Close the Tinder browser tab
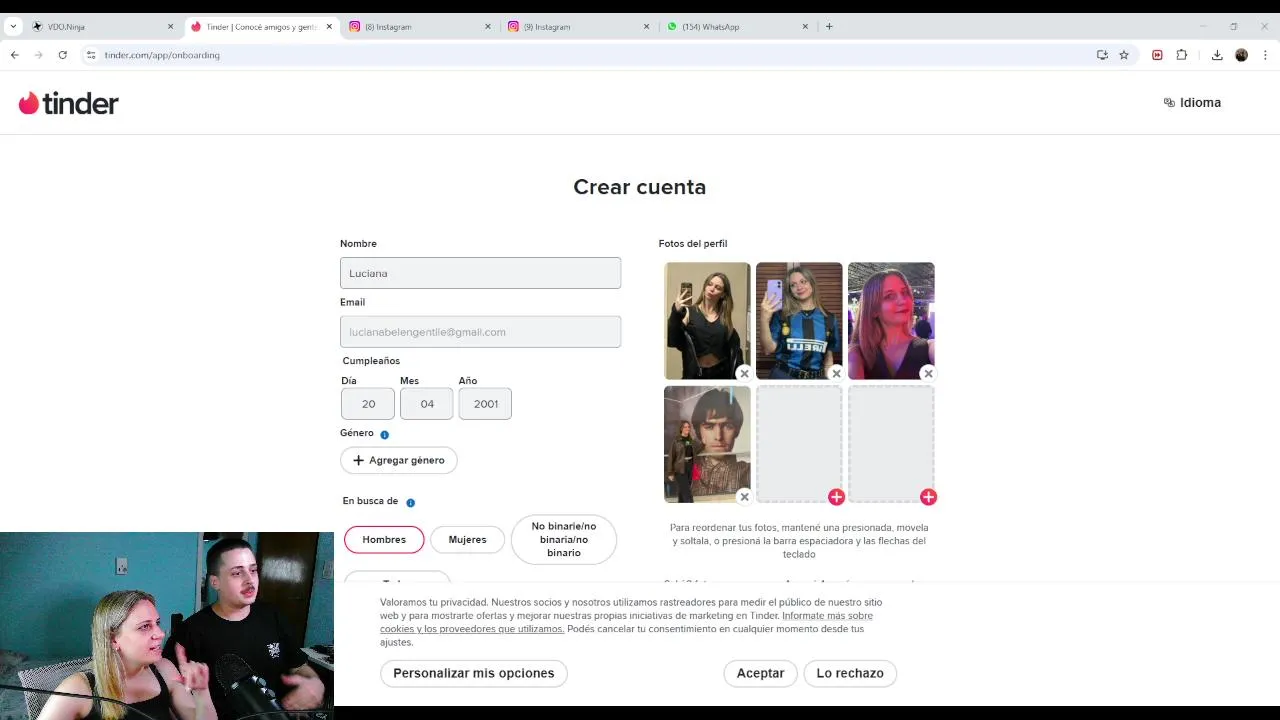1280x720 pixels. point(329,27)
